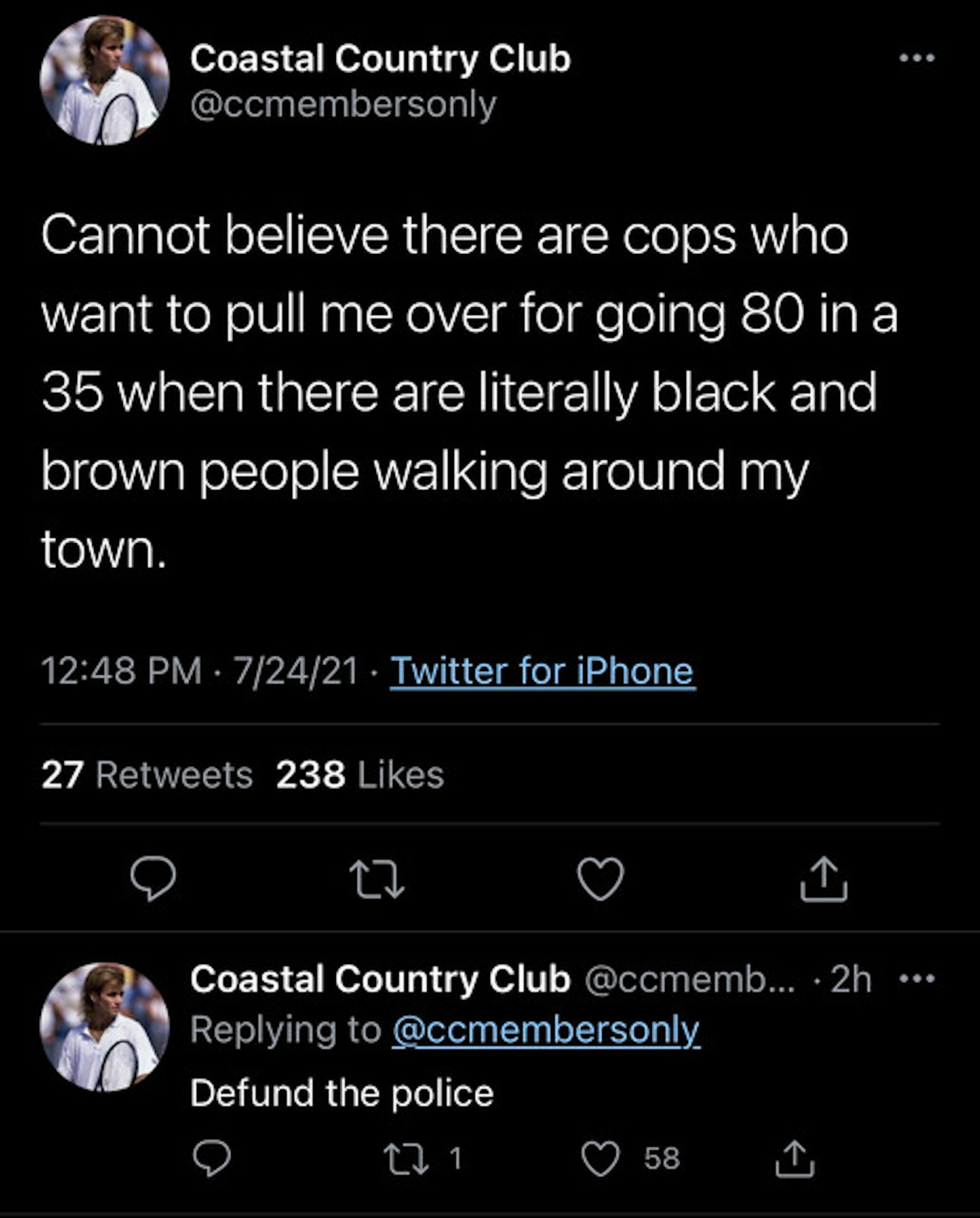
Task: View the 27 Retweets list
Action: tap(147, 775)
